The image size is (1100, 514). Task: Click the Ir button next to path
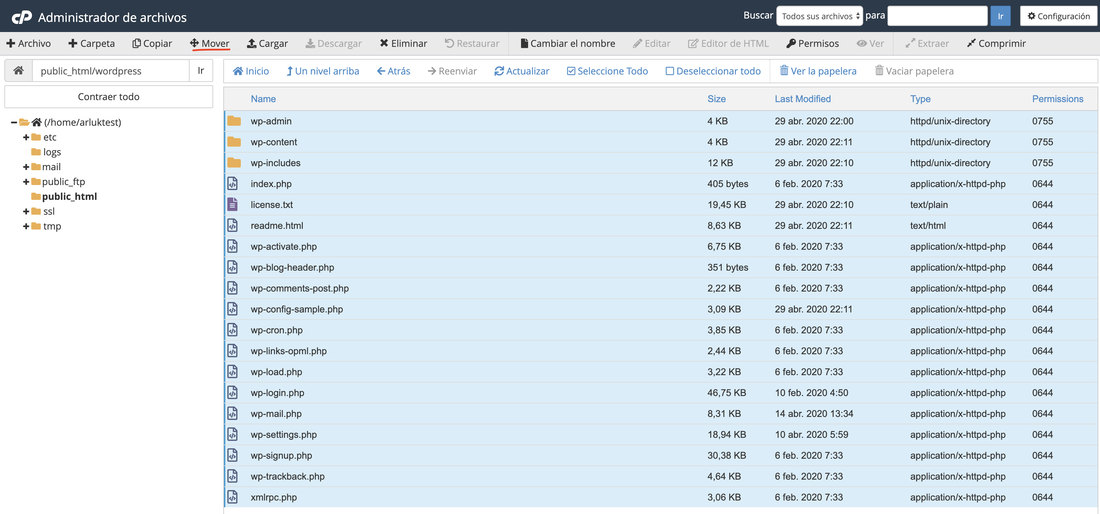(x=201, y=71)
